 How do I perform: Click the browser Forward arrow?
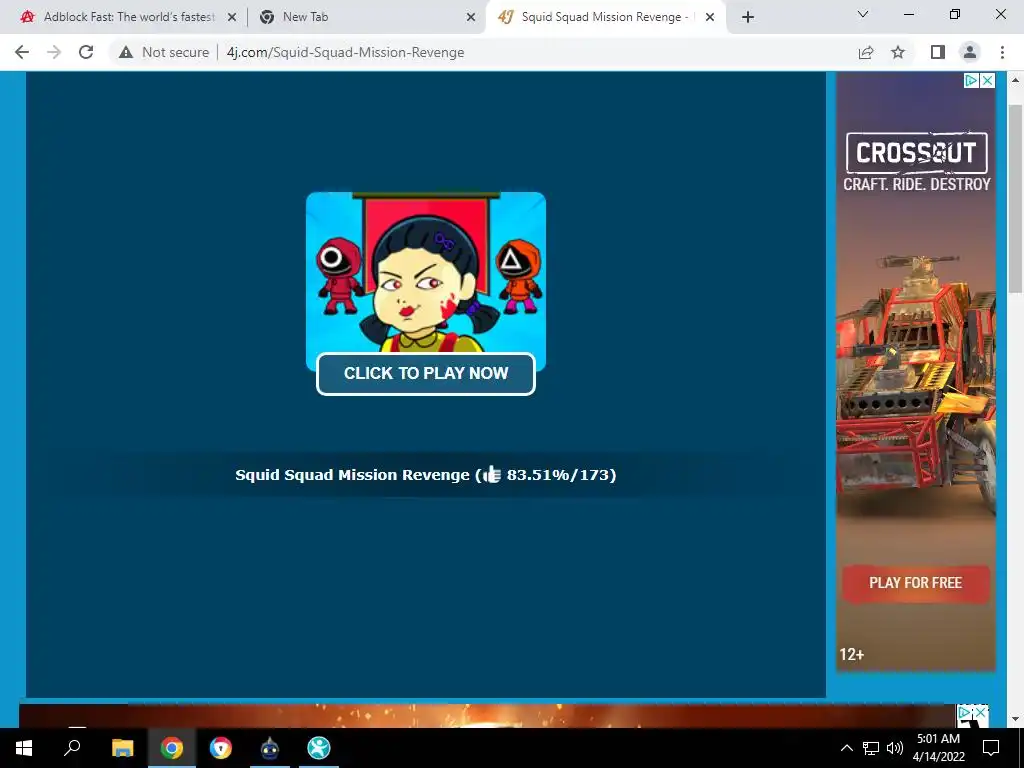point(54,52)
